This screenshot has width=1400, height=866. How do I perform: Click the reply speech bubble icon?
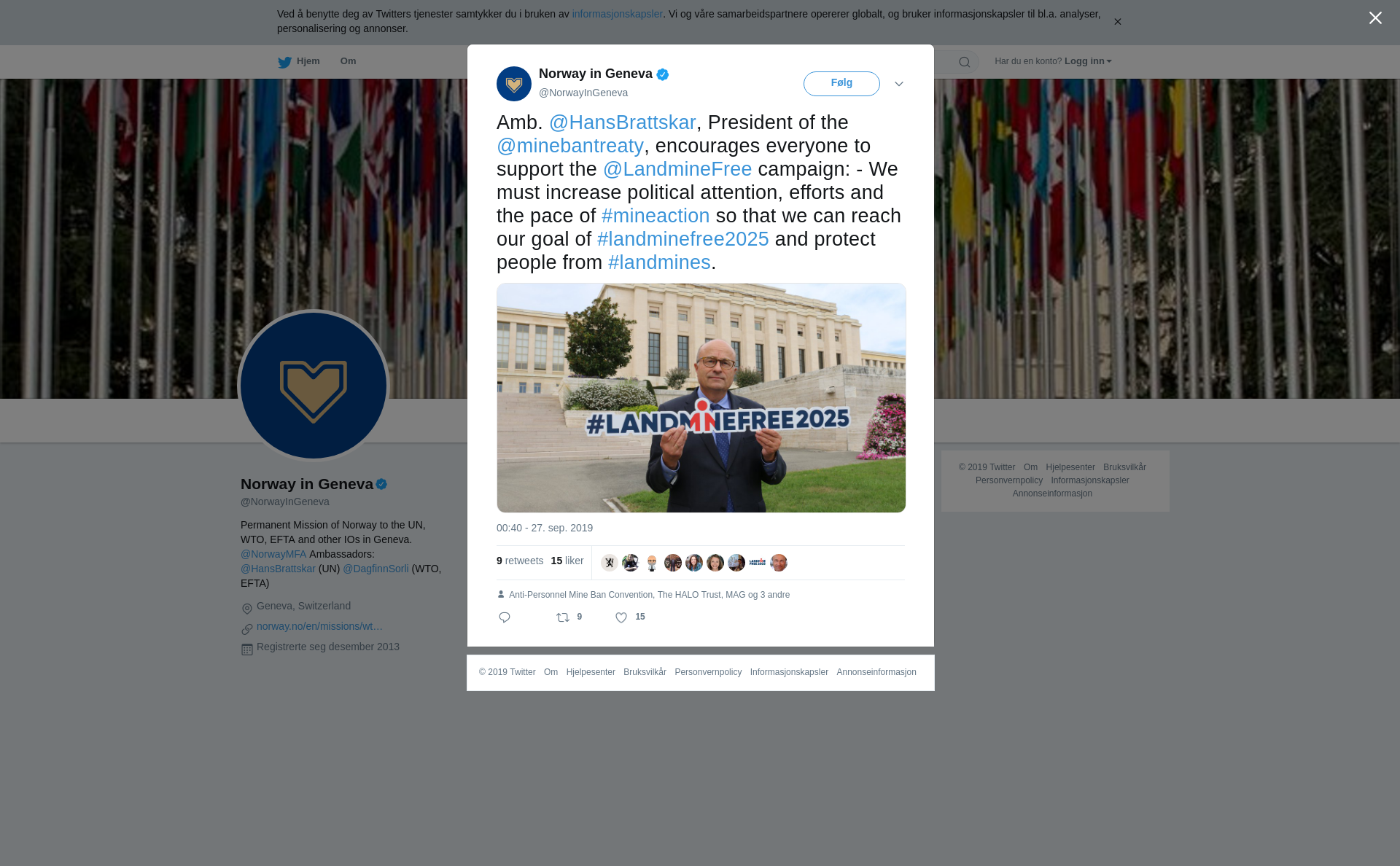[x=505, y=617]
